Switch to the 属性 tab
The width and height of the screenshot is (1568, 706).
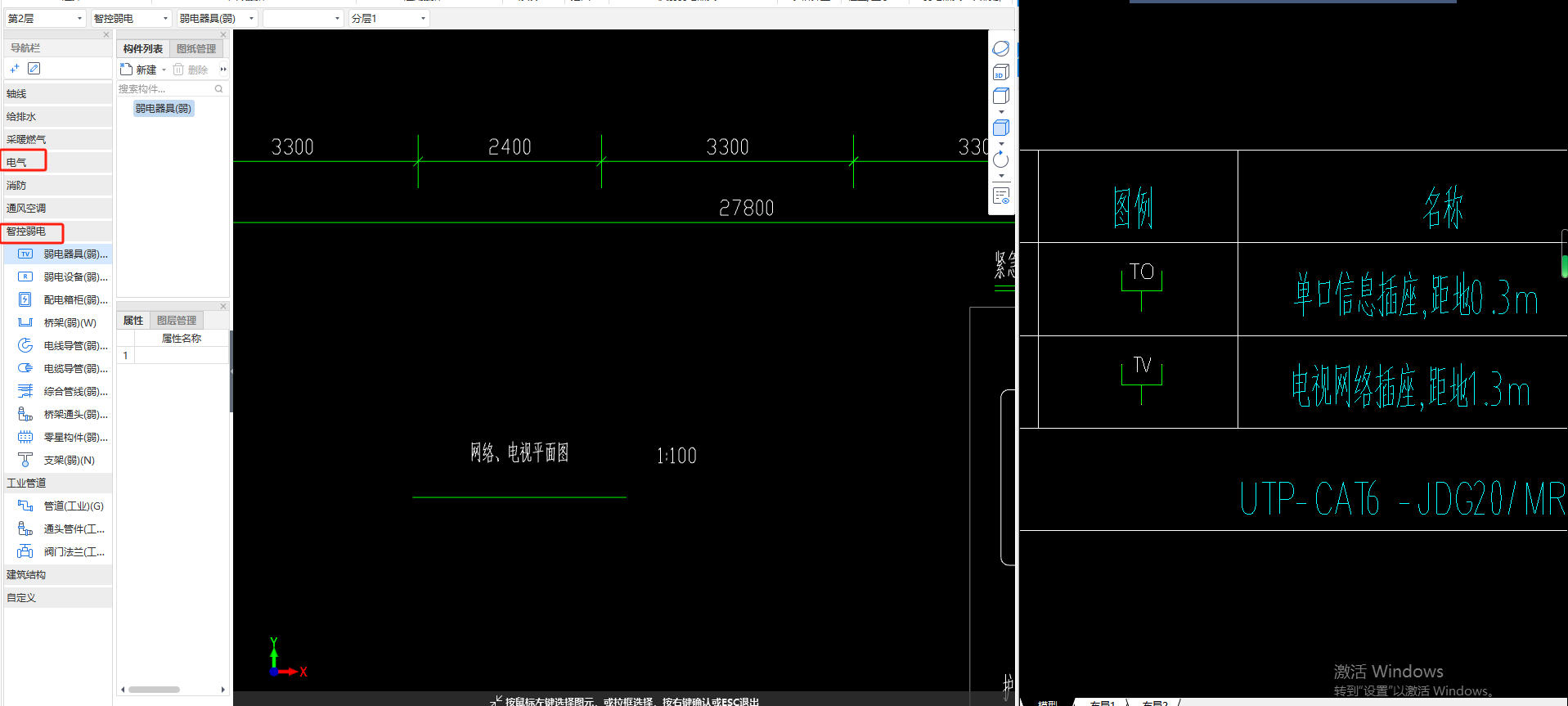pyautogui.click(x=133, y=321)
